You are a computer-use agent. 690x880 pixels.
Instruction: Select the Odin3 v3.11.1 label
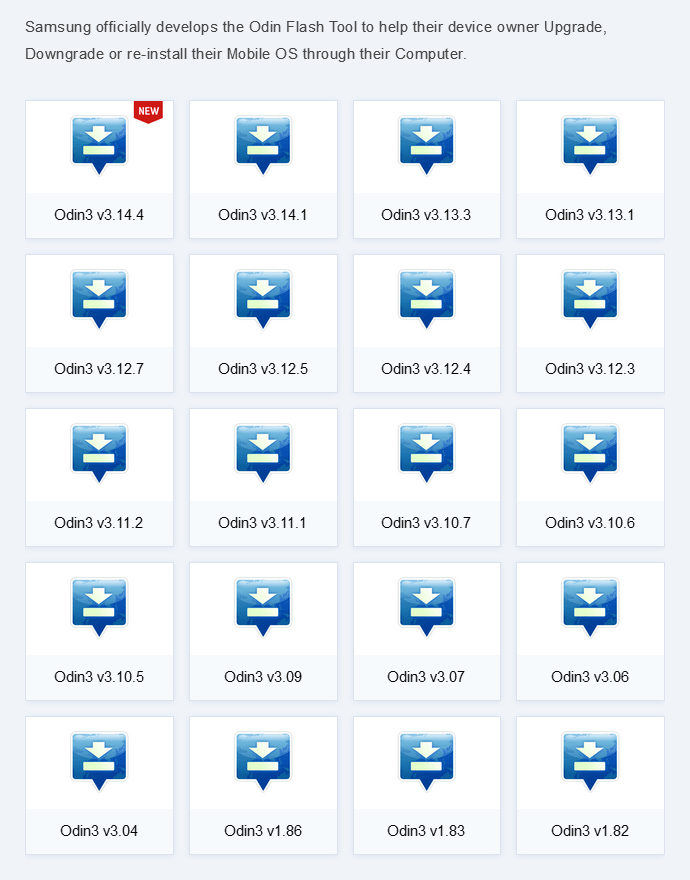(x=263, y=523)
